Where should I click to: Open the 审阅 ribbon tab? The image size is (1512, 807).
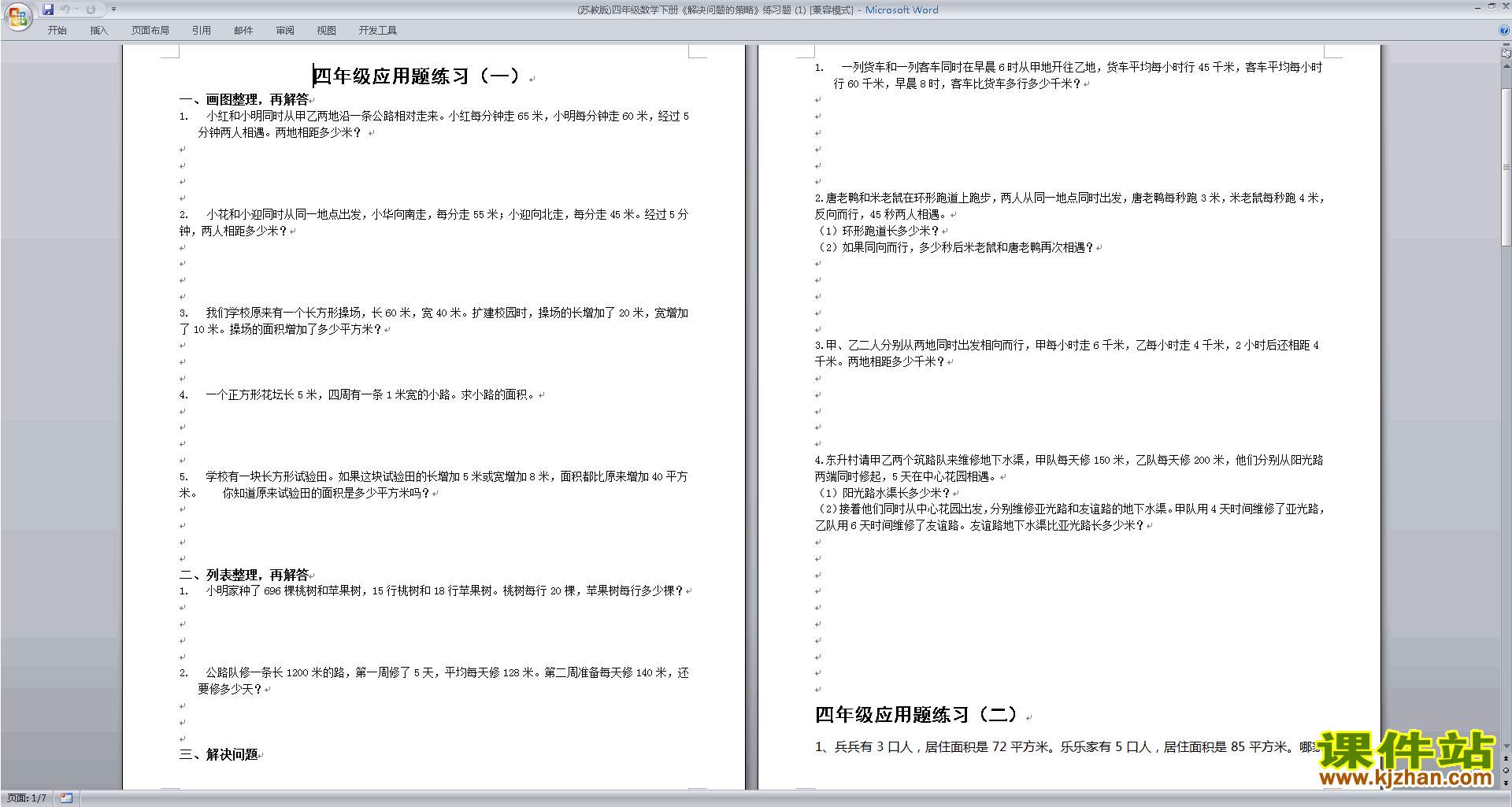[285, 31]
